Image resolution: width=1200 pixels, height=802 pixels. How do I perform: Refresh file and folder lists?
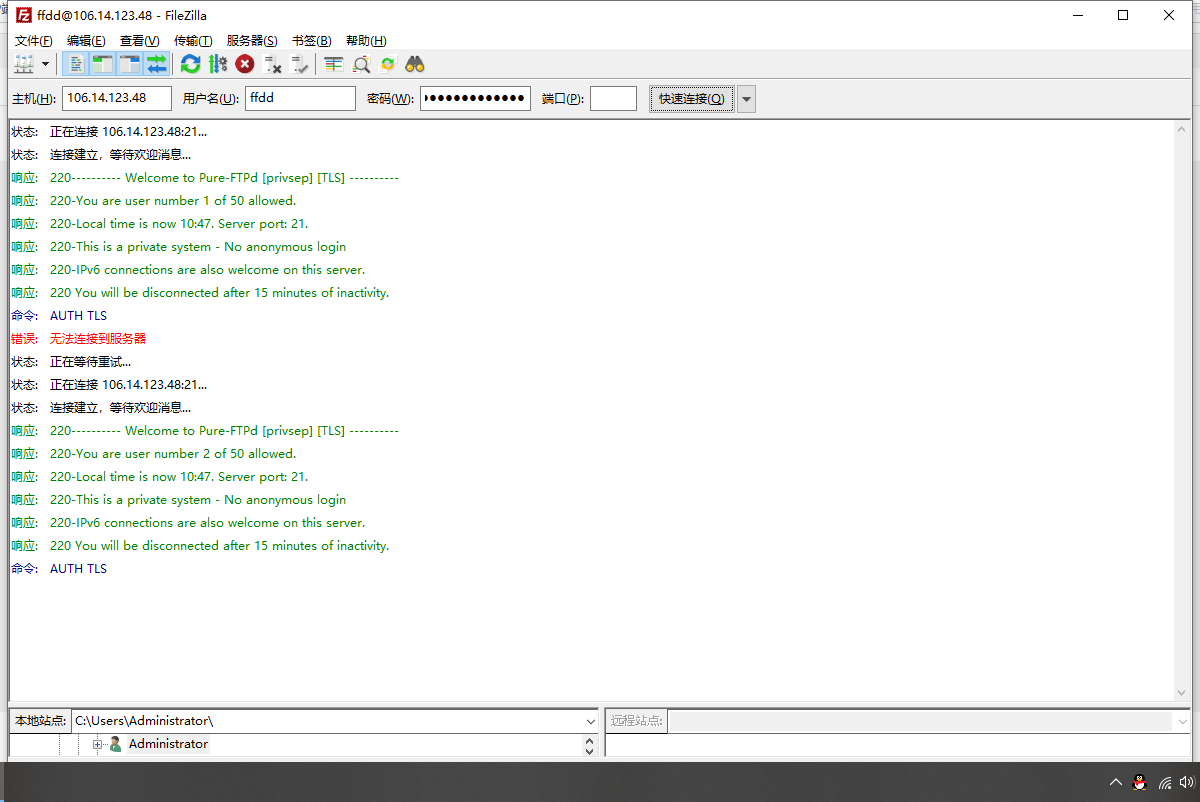(x=191, y=64)
